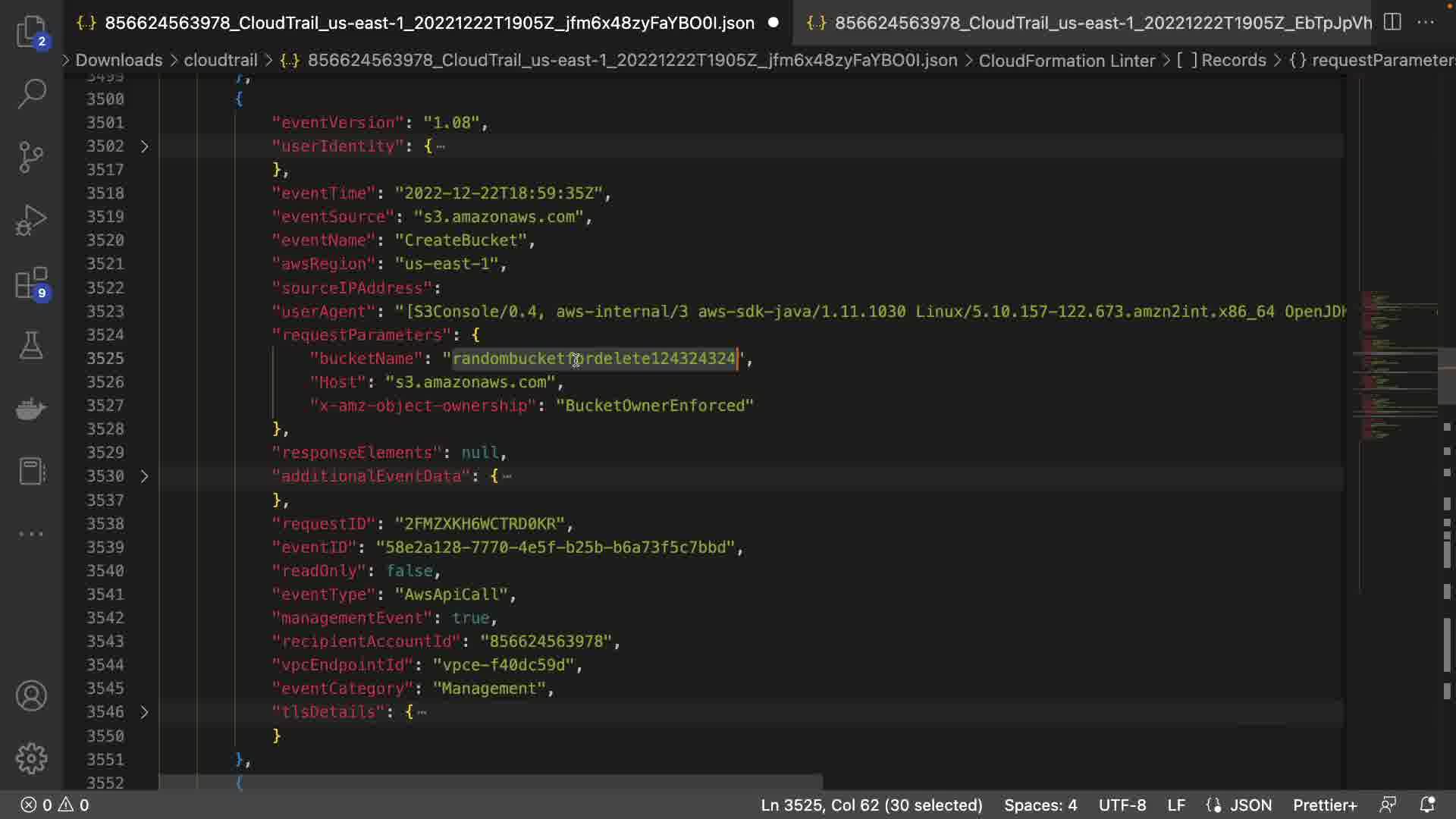Open Extensions view with 9 badge

(31, 284)
